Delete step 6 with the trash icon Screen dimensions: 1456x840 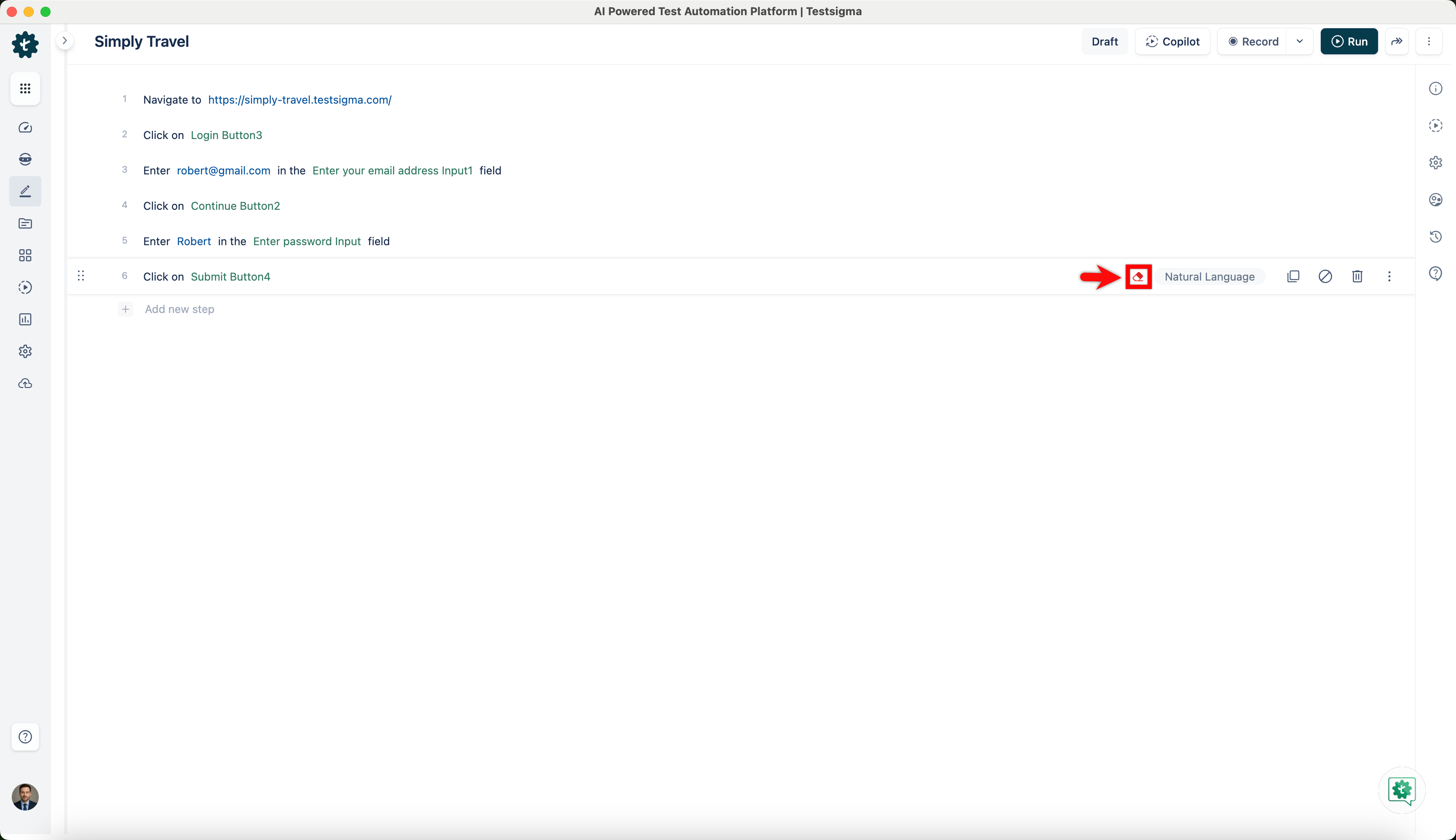[x=1357, y=276]
